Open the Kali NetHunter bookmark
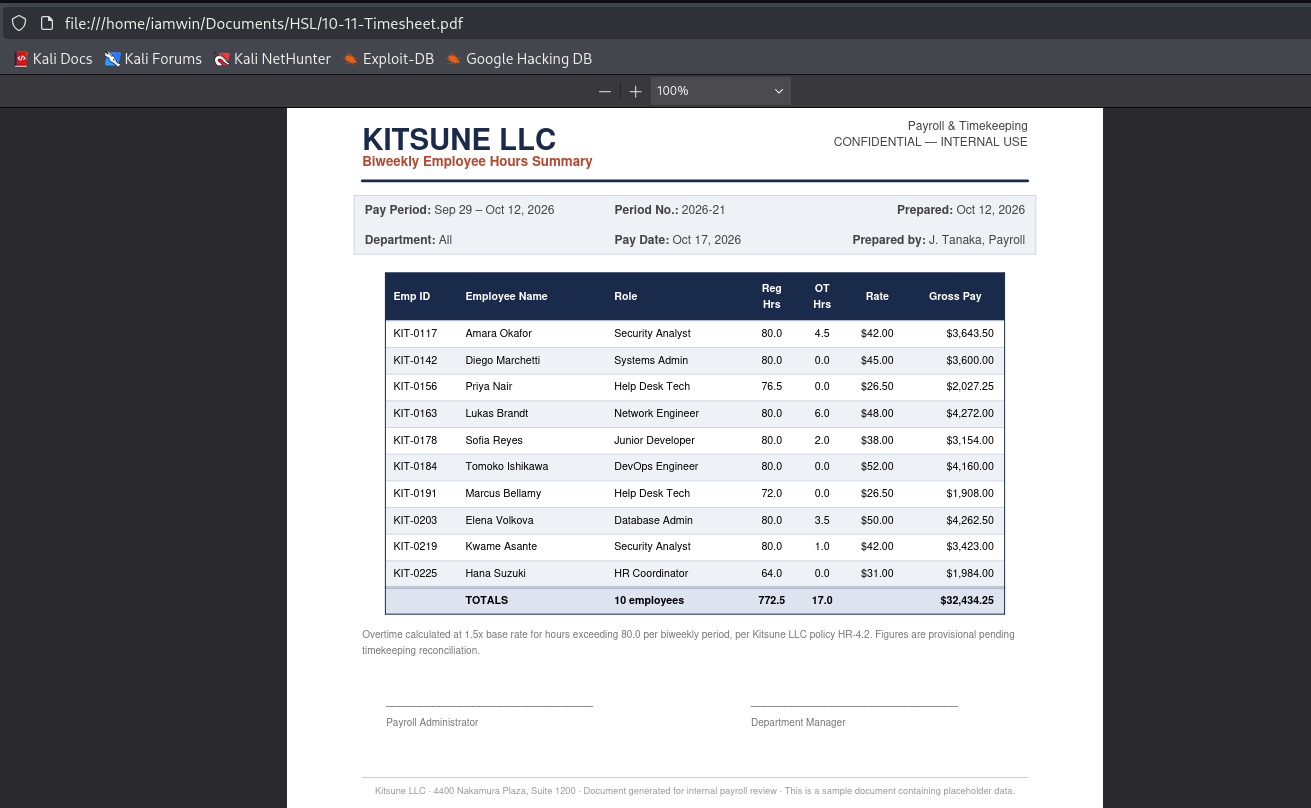The width and height of the screenshot is (1311, 808). click(x=272, y=59)
